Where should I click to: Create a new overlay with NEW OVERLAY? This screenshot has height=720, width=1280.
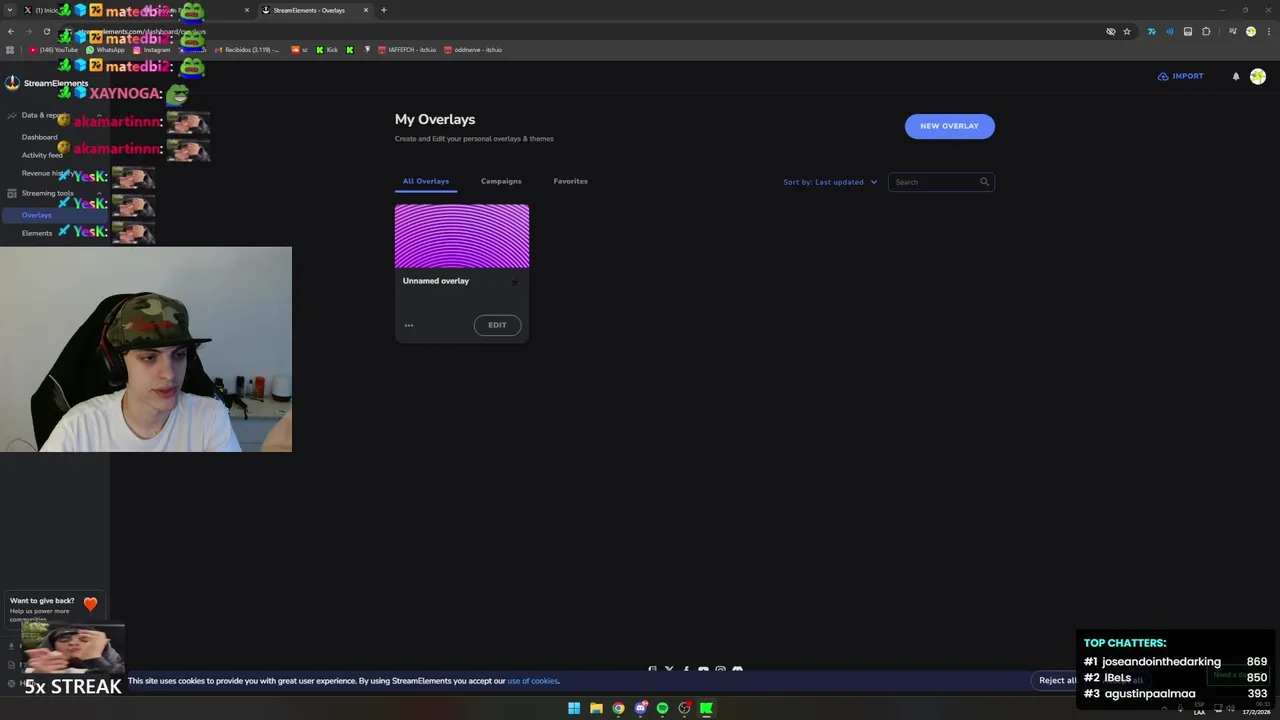coord(949,126)
